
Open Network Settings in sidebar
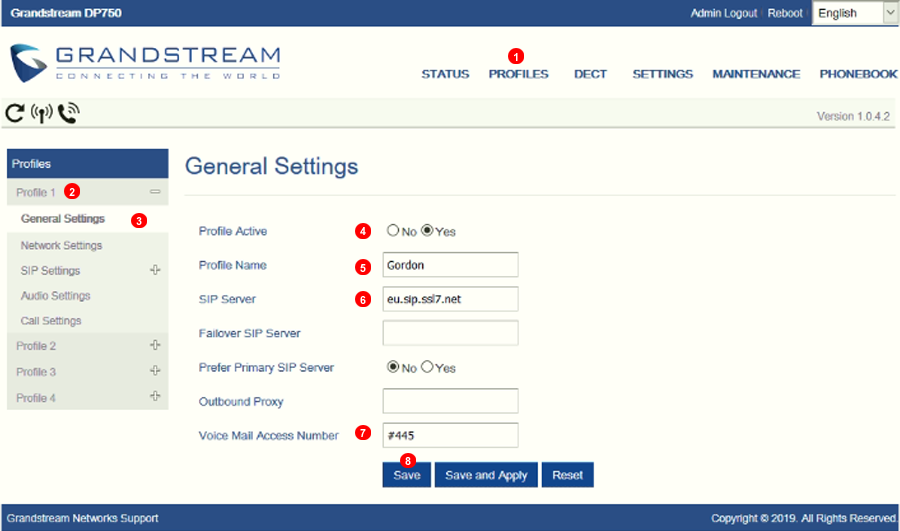61,245
